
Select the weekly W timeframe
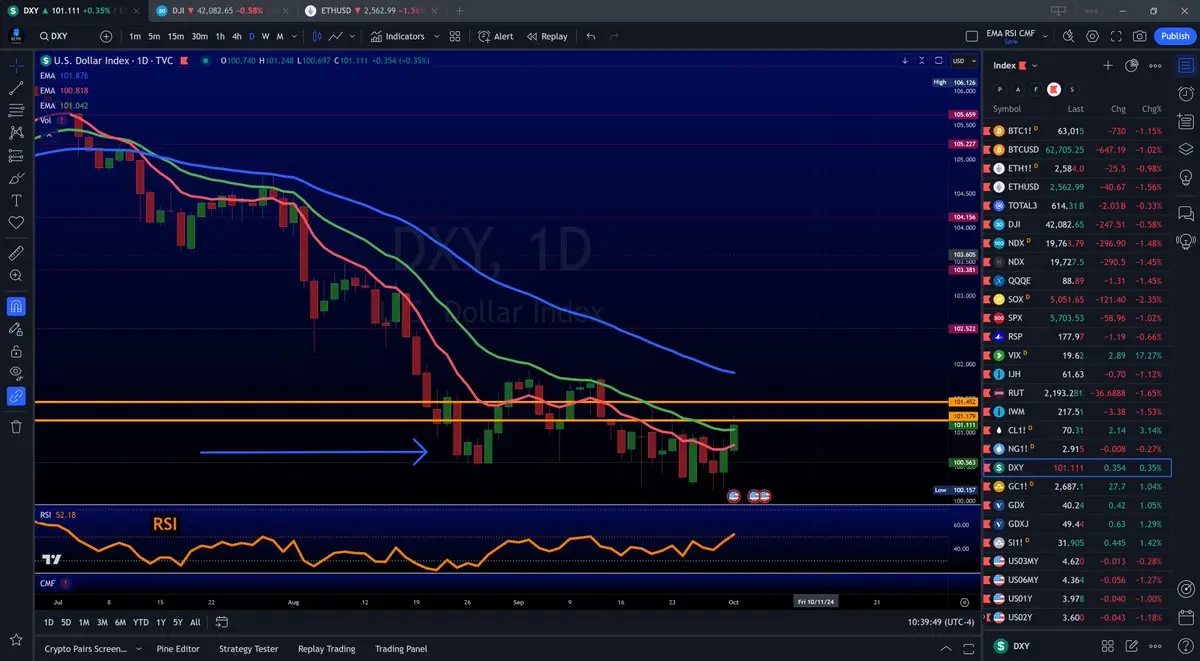coord(265,36)
